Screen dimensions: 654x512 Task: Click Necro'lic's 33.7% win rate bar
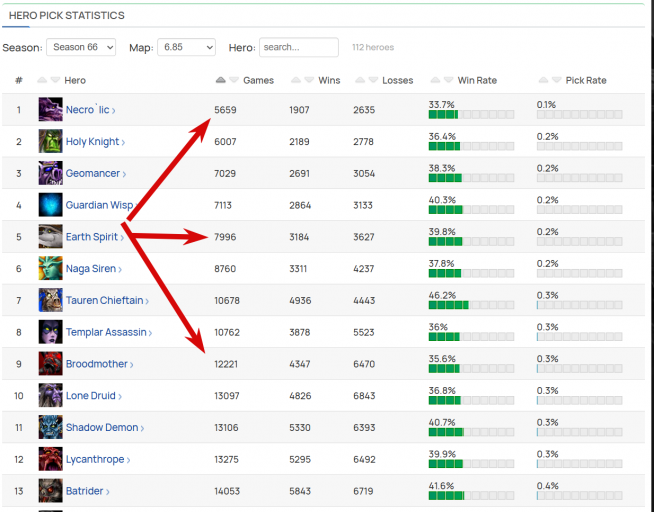pyautogui.click(x=471, y=115)
